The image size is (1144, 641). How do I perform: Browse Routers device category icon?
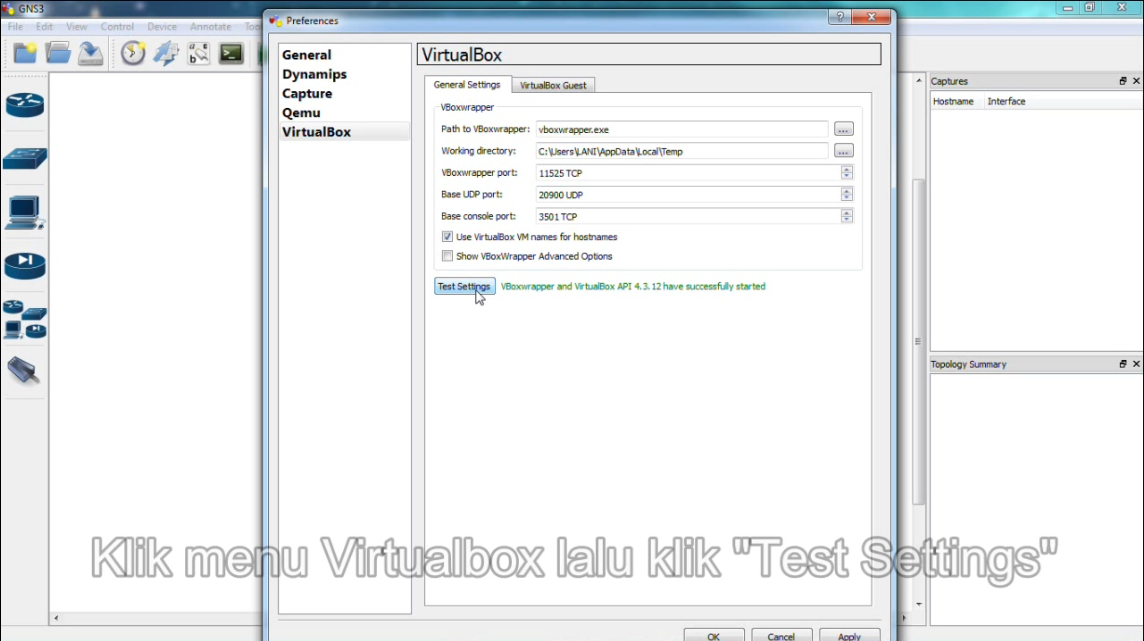pyautogui.click(x=25, y=105)
